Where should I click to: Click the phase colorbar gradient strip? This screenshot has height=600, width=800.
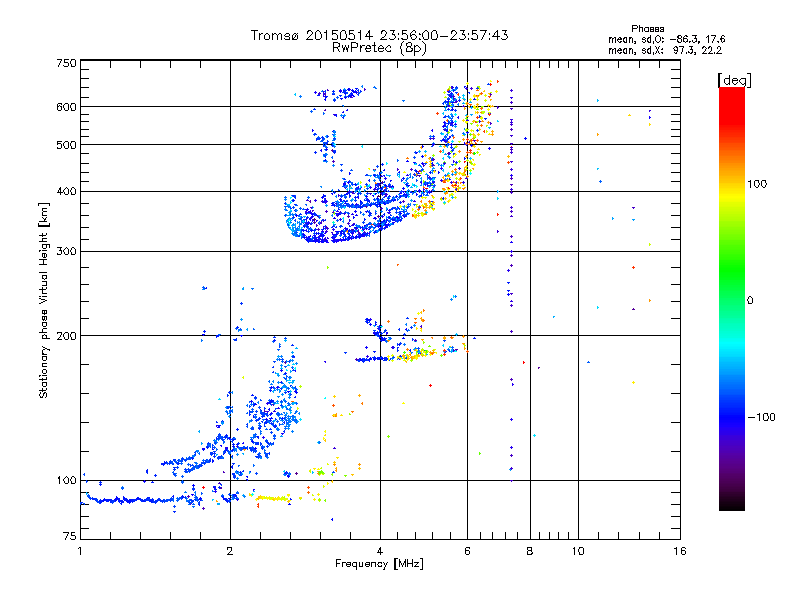tap(732, 298)
